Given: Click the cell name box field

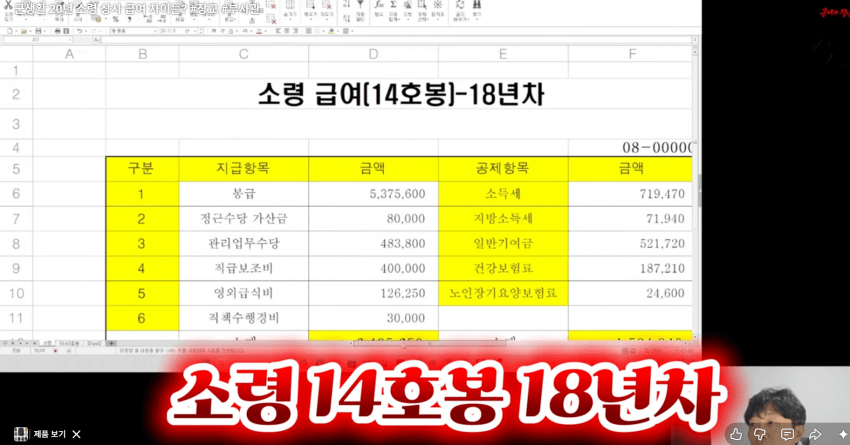Looking at the screenshot, I should pyautogui.click(x=37, y=40).
